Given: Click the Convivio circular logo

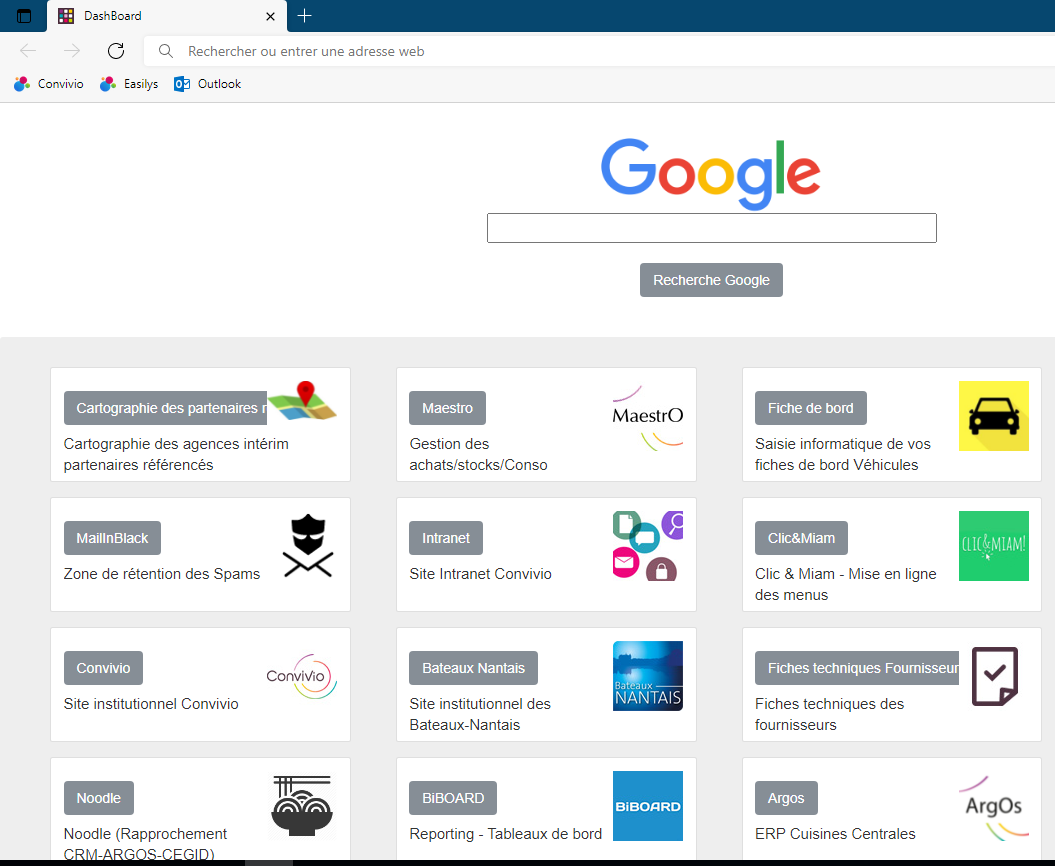Looking at the screenshot, I should (301, 676).
